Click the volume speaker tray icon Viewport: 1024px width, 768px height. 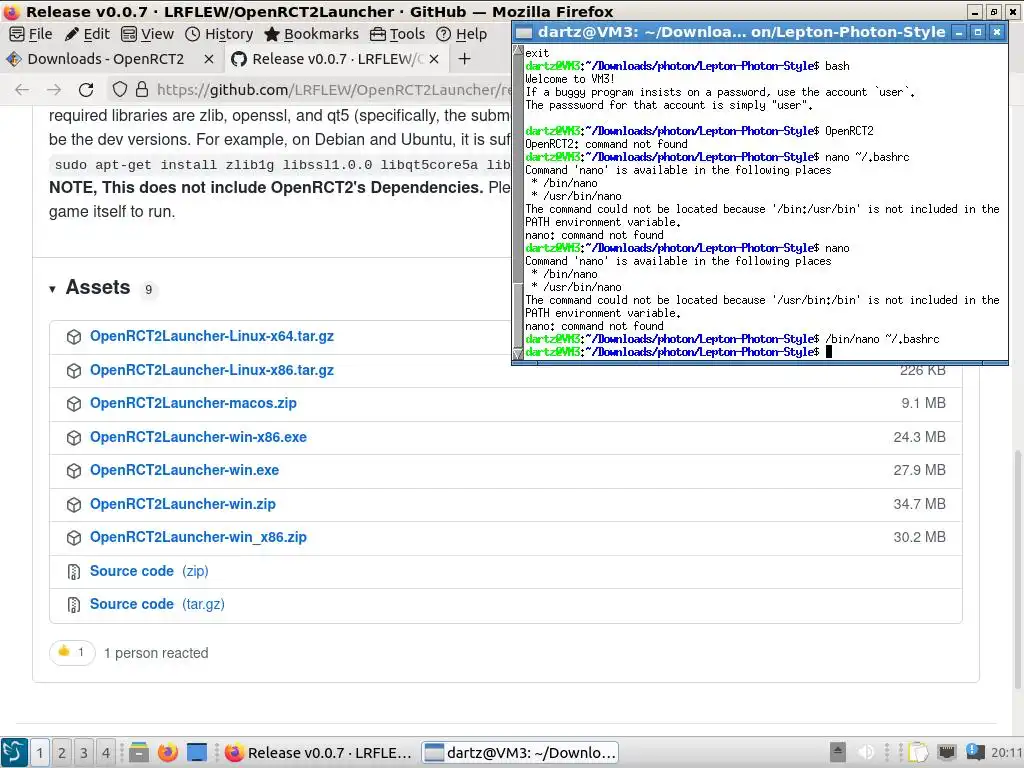click(866, 752)
